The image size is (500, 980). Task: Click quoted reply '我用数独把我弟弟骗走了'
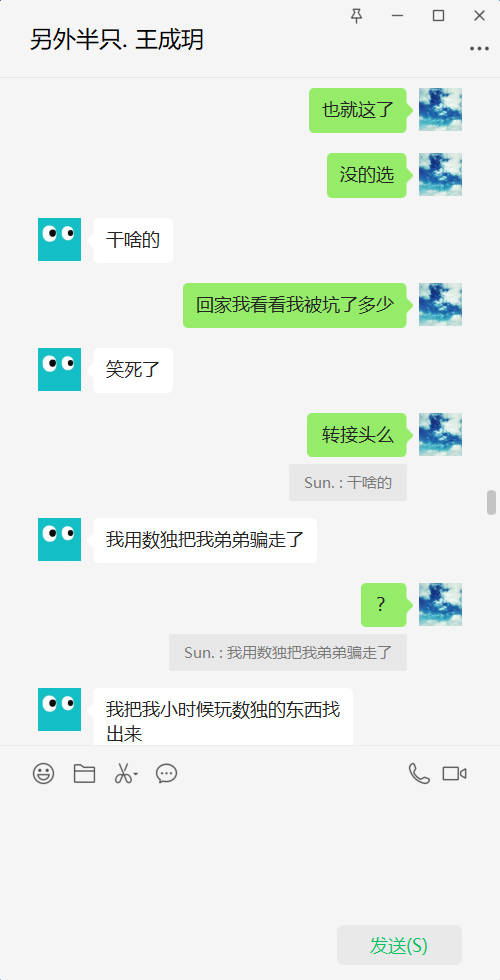[x=288, y=652]
